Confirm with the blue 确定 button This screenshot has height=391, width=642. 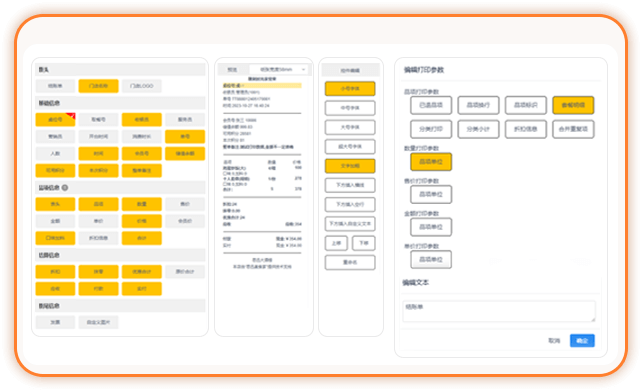(x=582, y=341)
